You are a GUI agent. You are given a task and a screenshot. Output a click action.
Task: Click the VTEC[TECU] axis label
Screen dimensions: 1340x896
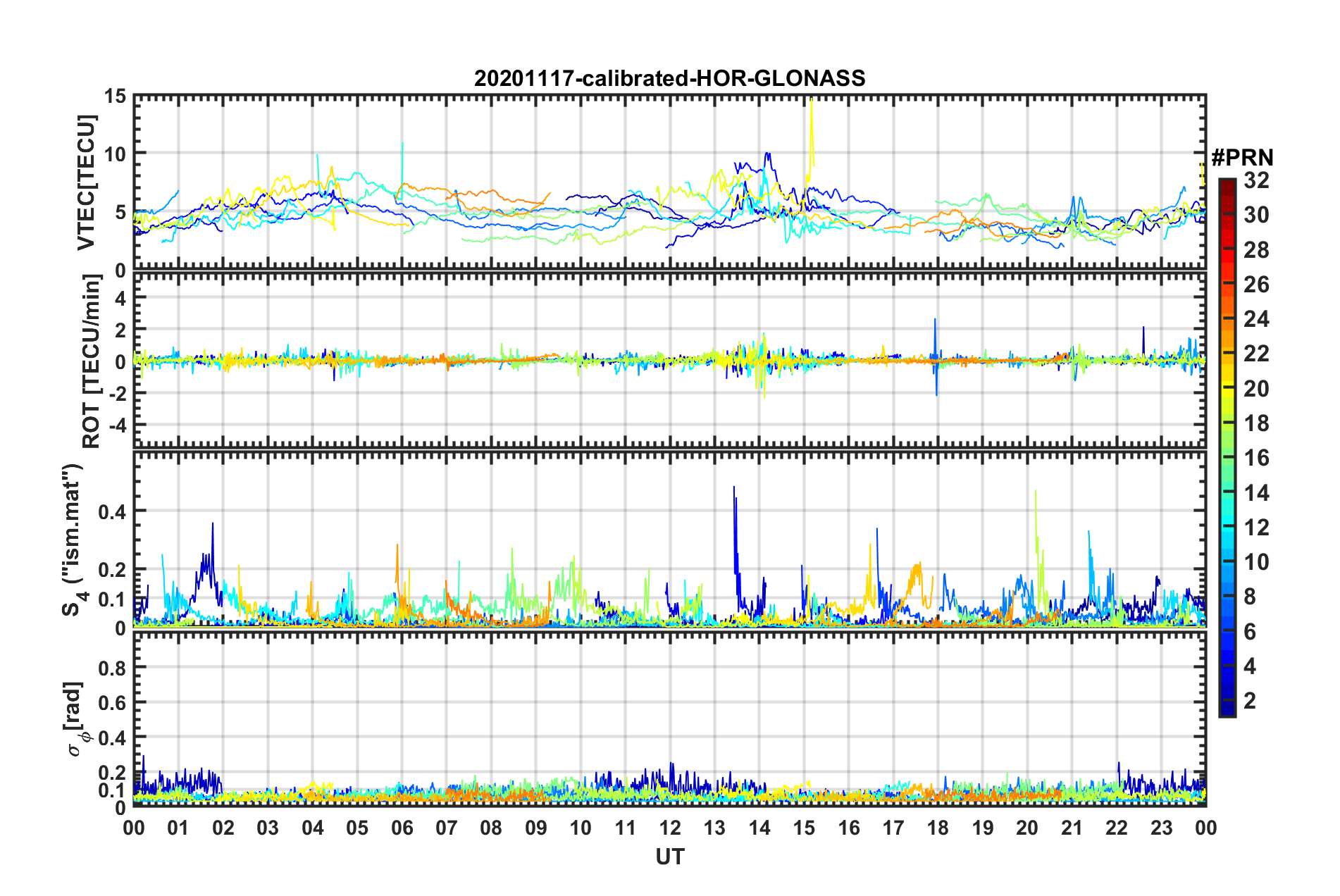coord(86,182)
